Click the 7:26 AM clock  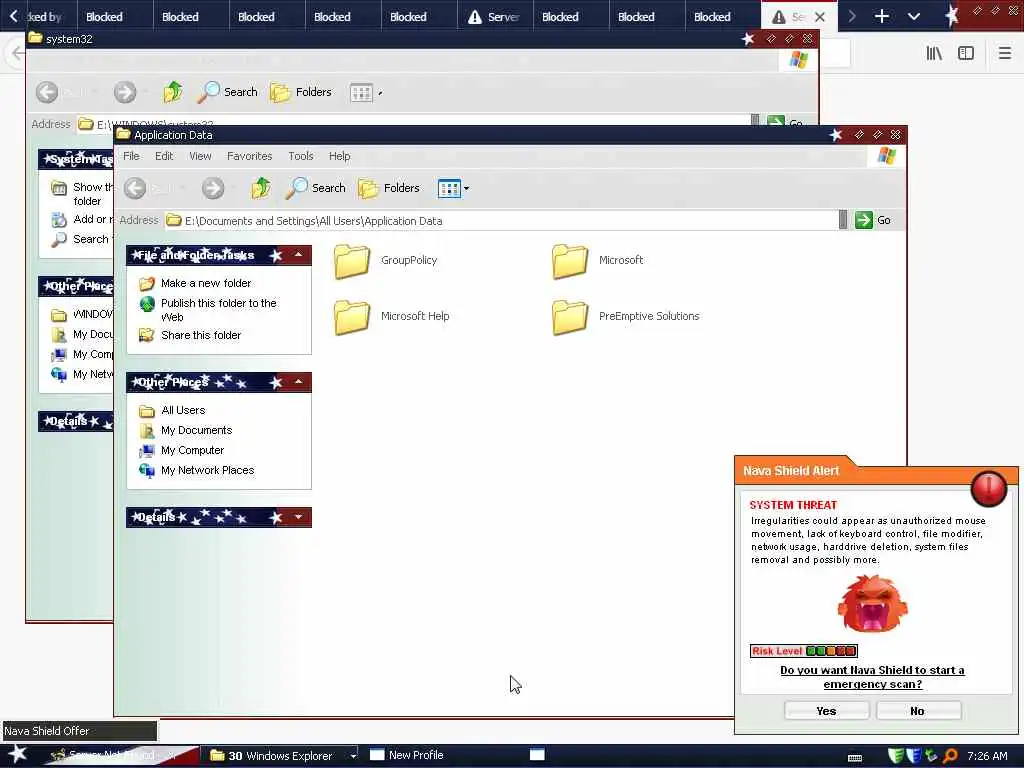[x=987, y=756]
